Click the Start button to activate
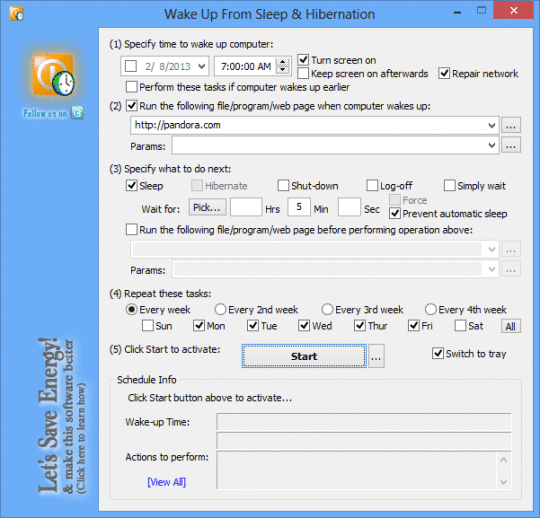The width and height of the screenshot is (540, 518). click(304, 356)
